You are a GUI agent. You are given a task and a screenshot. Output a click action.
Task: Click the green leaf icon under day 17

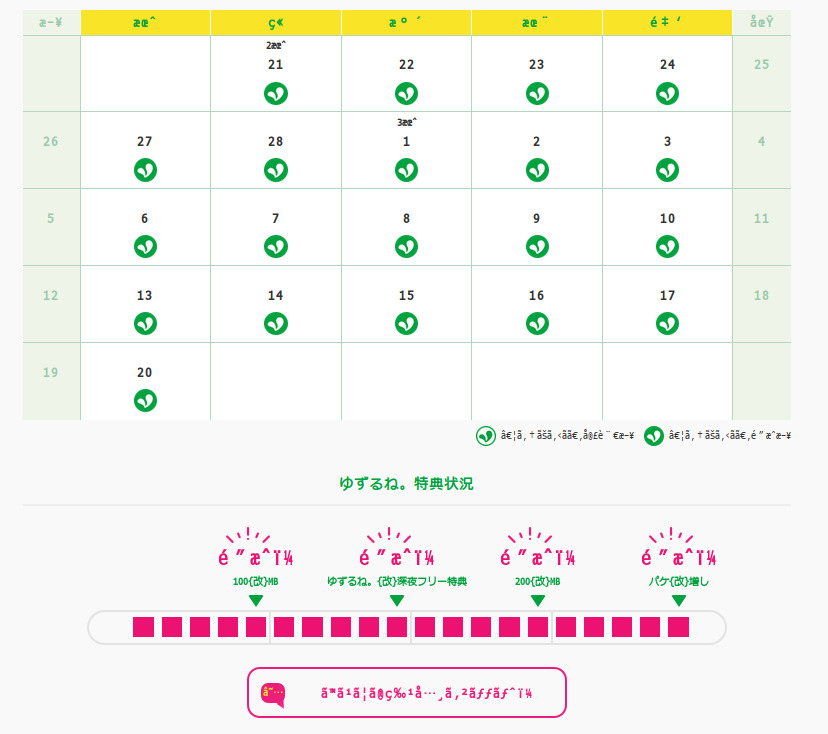click(x=668, y=323)
